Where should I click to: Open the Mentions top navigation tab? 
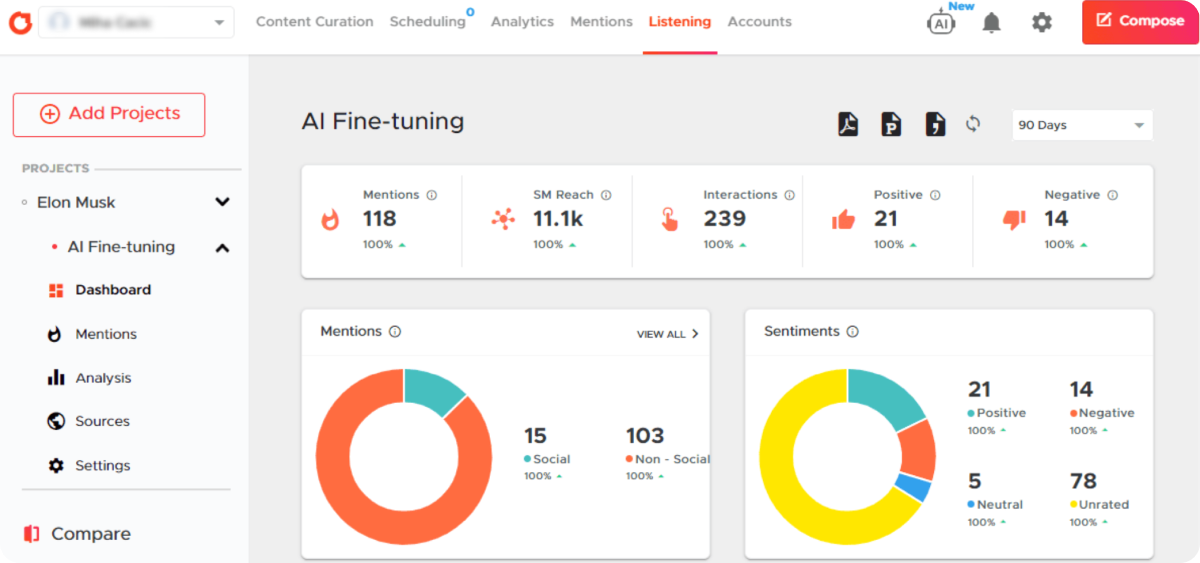click(x=601, y=21)
